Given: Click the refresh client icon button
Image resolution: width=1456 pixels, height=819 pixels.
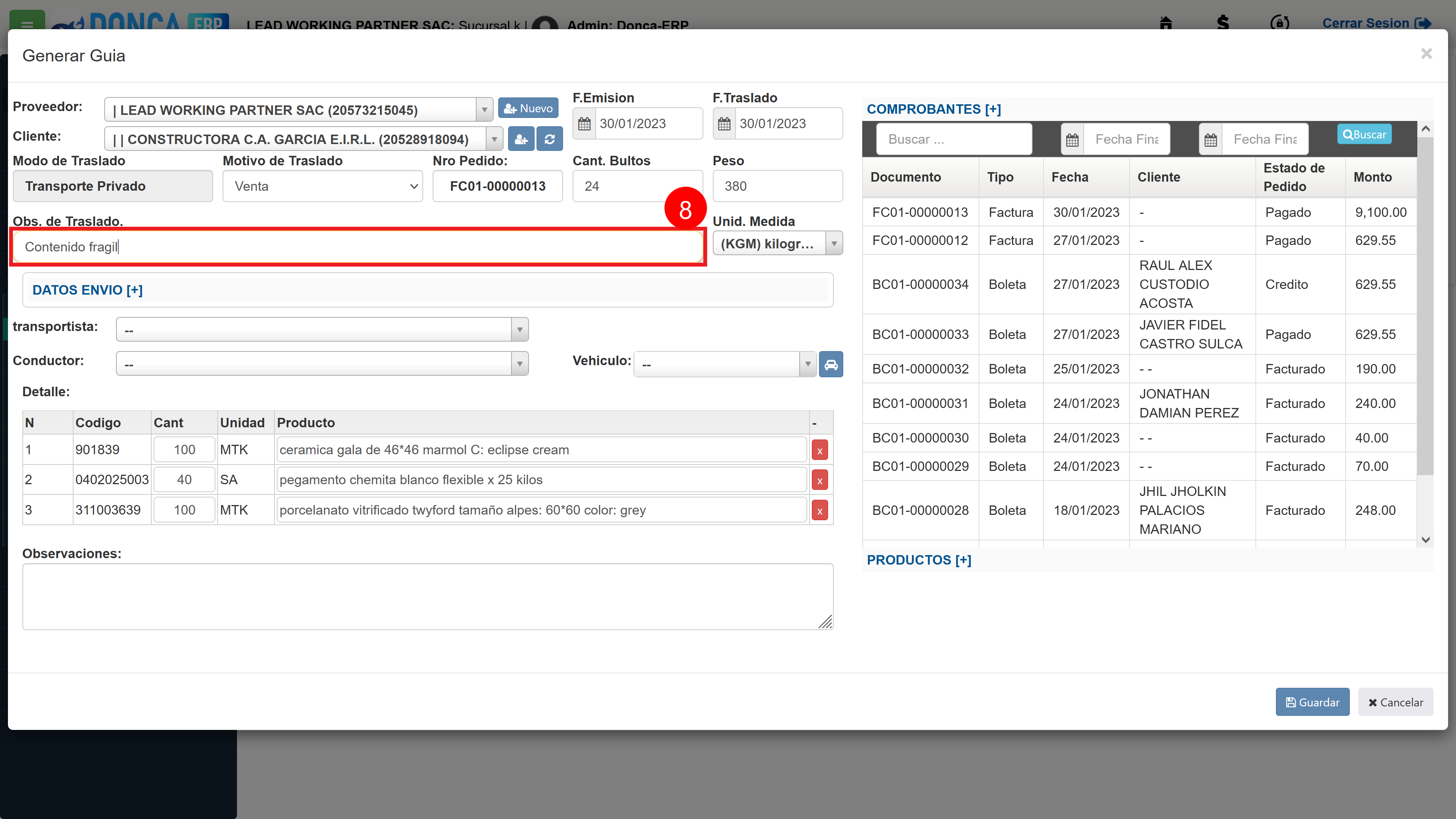Looking at the screenshot, I should click(549, 139).
